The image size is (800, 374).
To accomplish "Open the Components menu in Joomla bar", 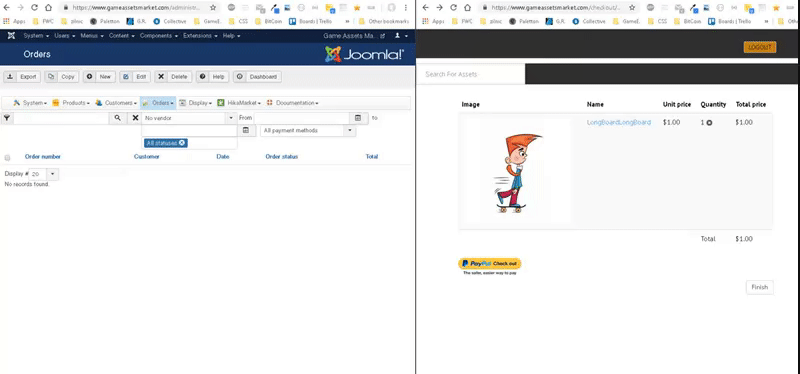I will tap(159, 36).
